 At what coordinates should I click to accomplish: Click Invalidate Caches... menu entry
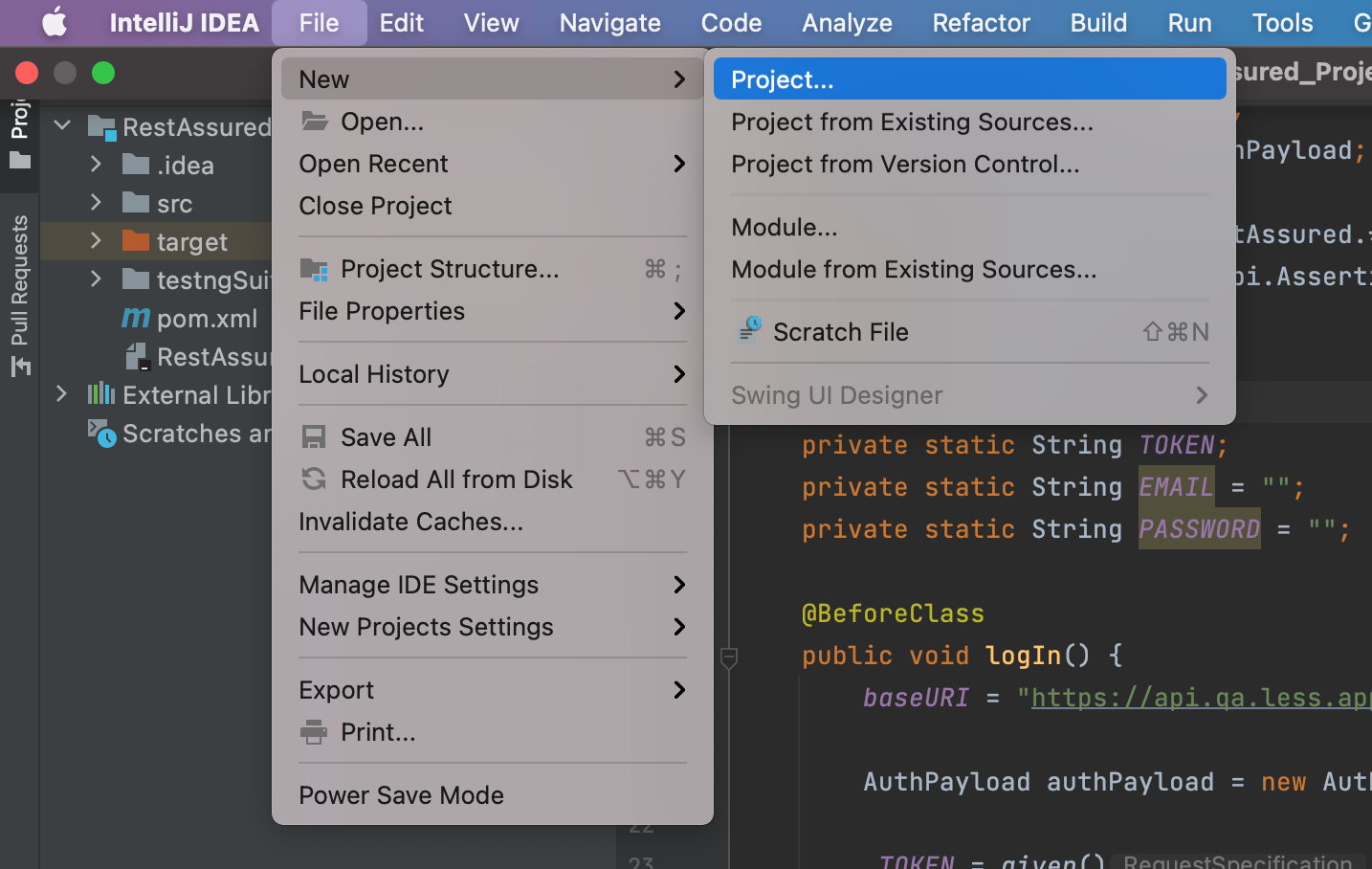coord(410,522)
